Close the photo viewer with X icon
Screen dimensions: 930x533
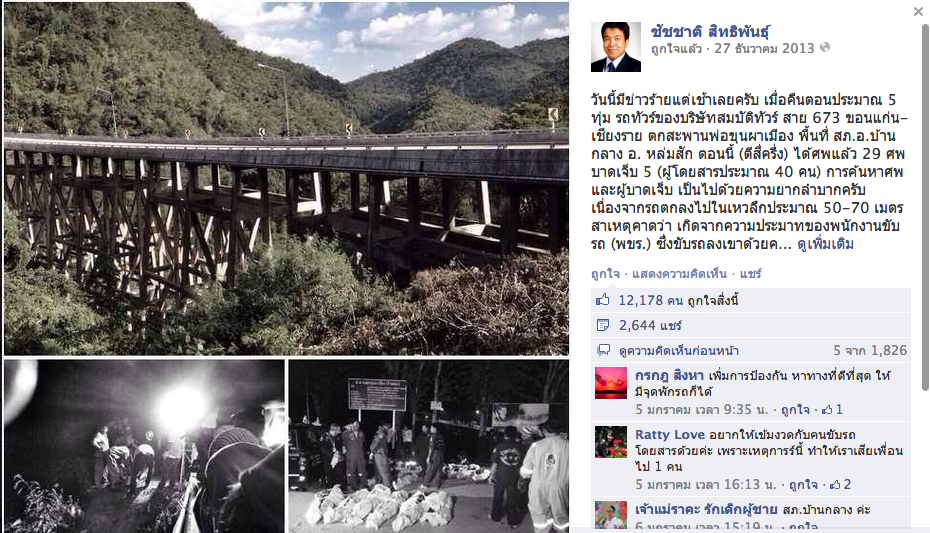918,11
